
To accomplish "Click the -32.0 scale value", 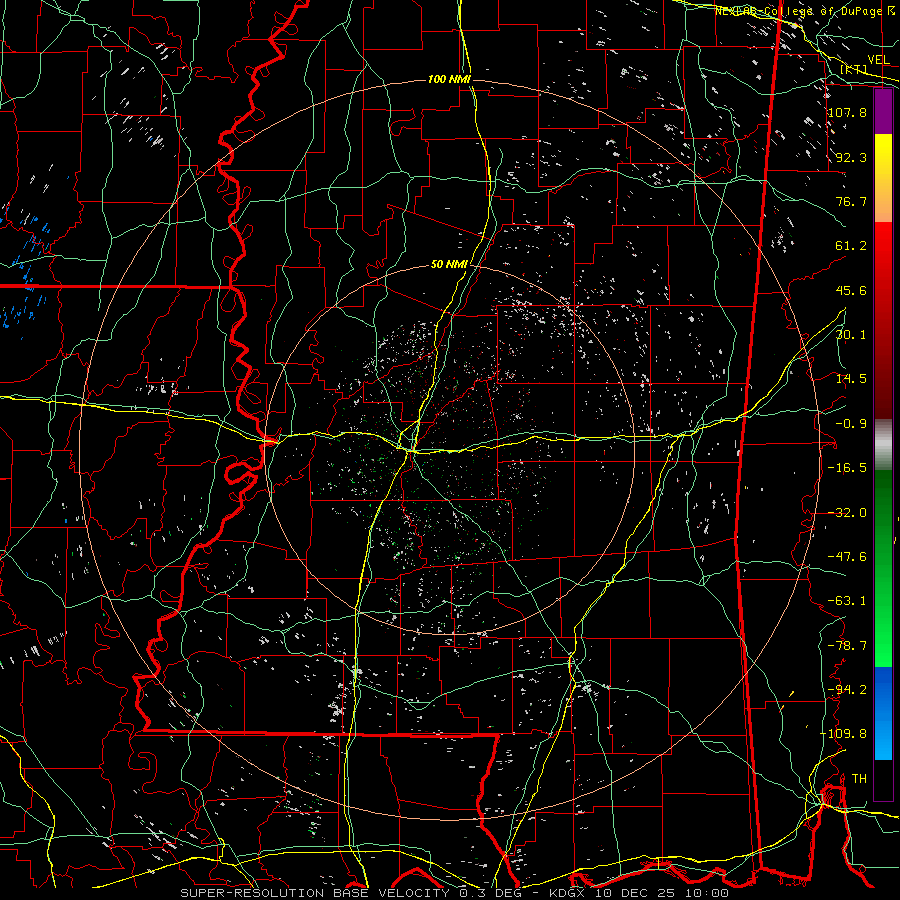I will click(x=848, y=513).
